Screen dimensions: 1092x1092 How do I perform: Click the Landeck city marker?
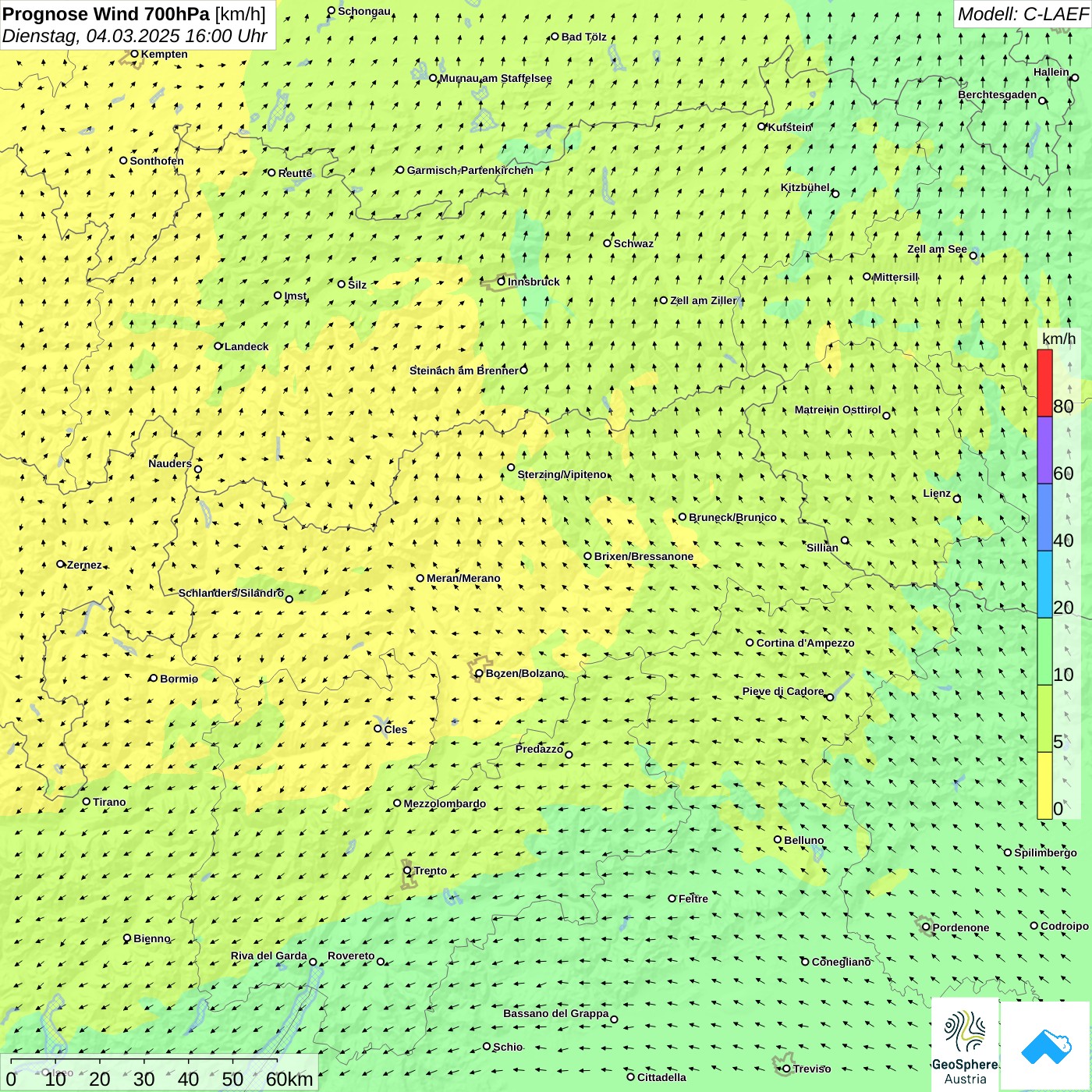coord(218,346)
